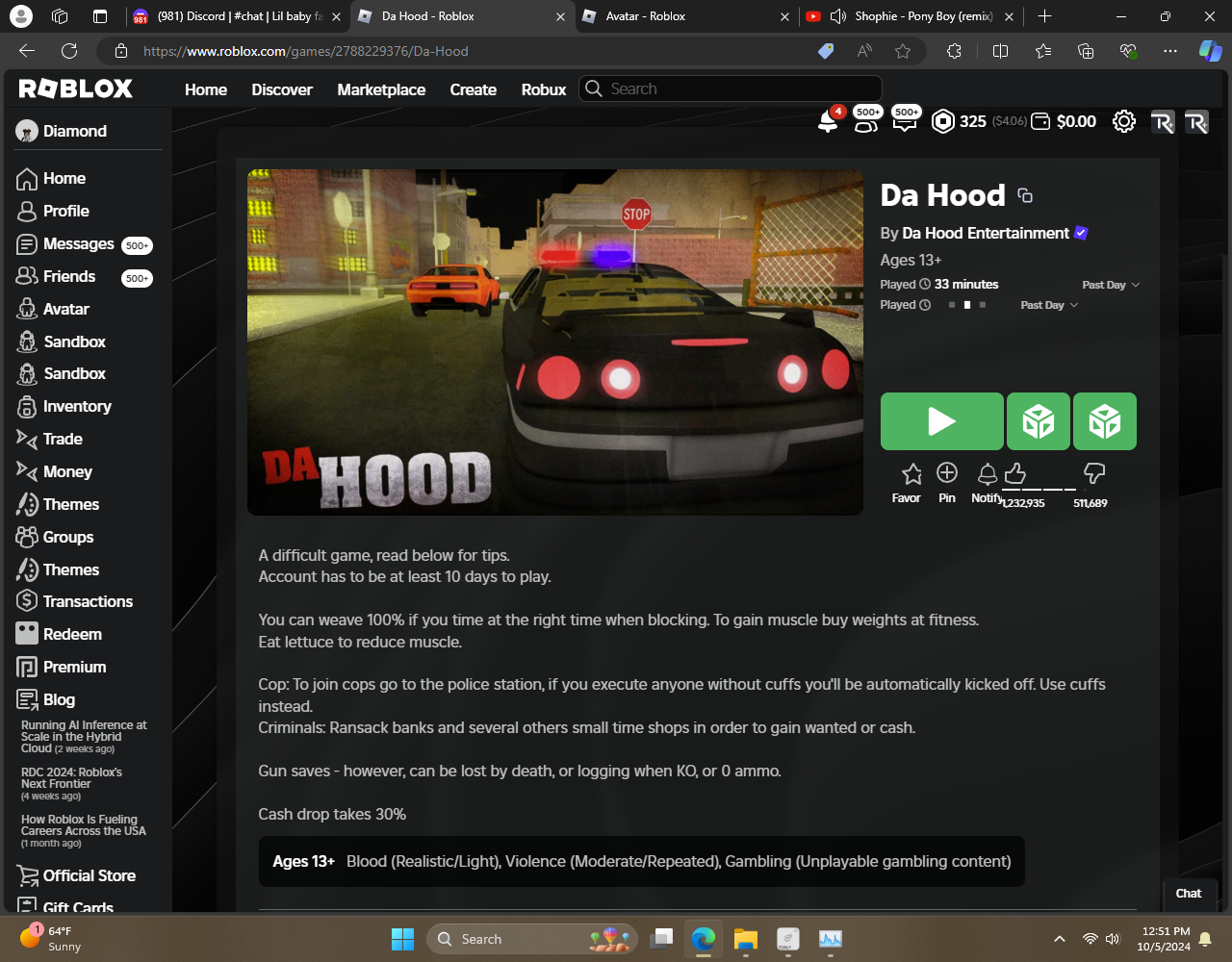Refresh the page
This screenshot has height=962, width=1232.
(69, 51)
